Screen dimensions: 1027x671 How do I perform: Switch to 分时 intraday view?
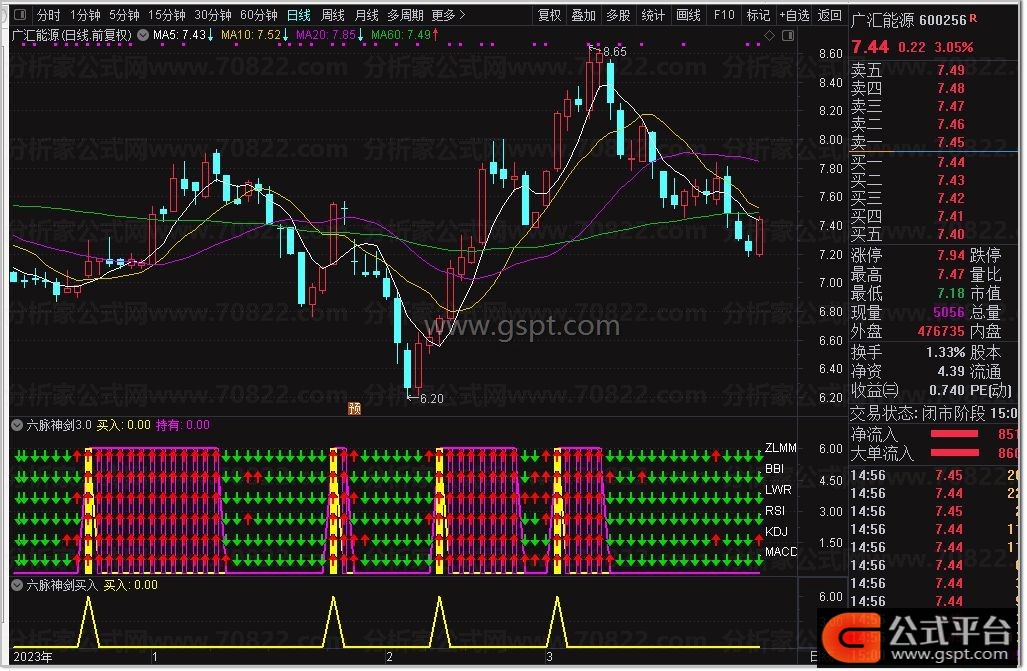(x=48, y=14)
